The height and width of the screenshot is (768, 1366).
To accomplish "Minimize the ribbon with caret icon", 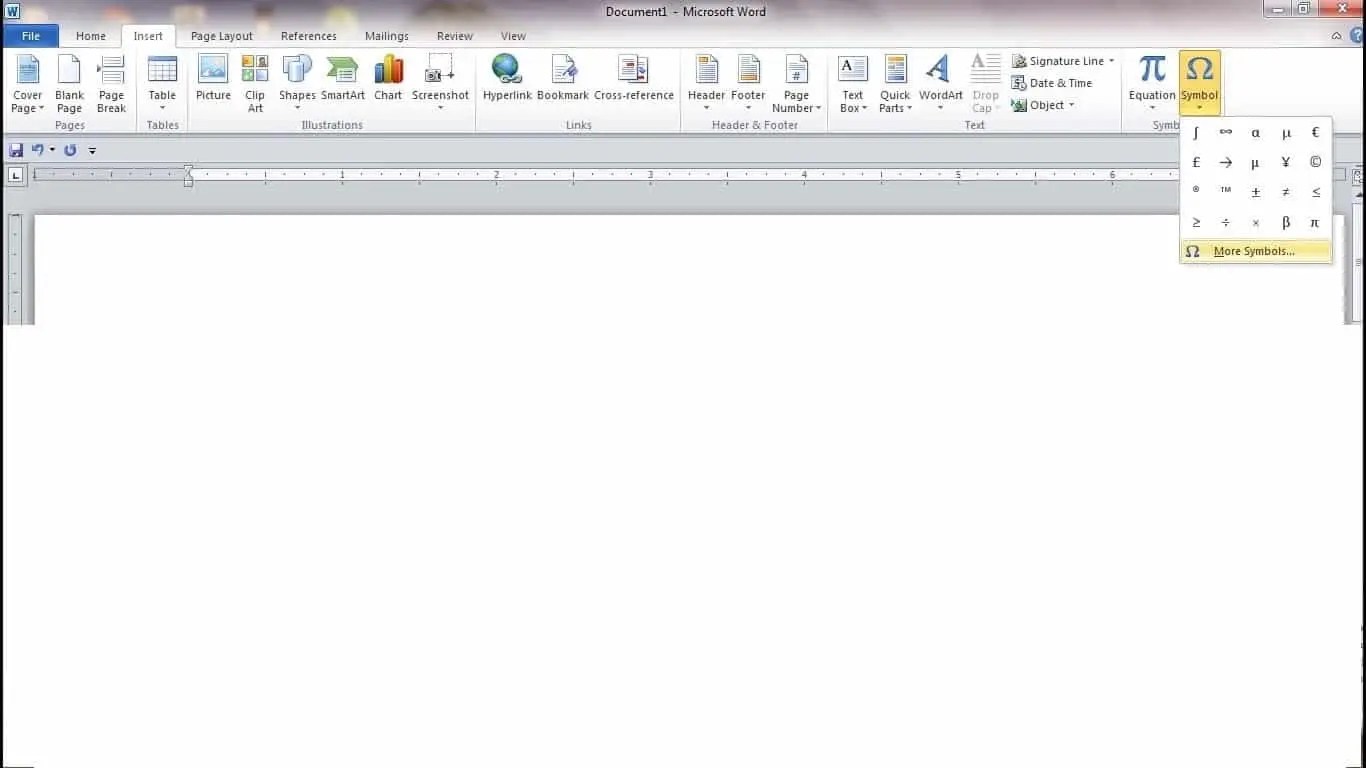I will tap(1337, 36).
